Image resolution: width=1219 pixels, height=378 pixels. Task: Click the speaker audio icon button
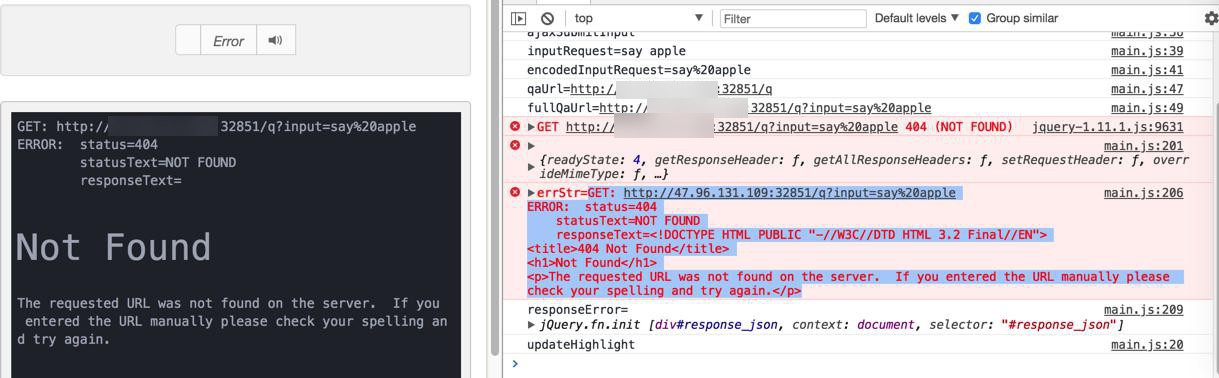click(276, 40)
